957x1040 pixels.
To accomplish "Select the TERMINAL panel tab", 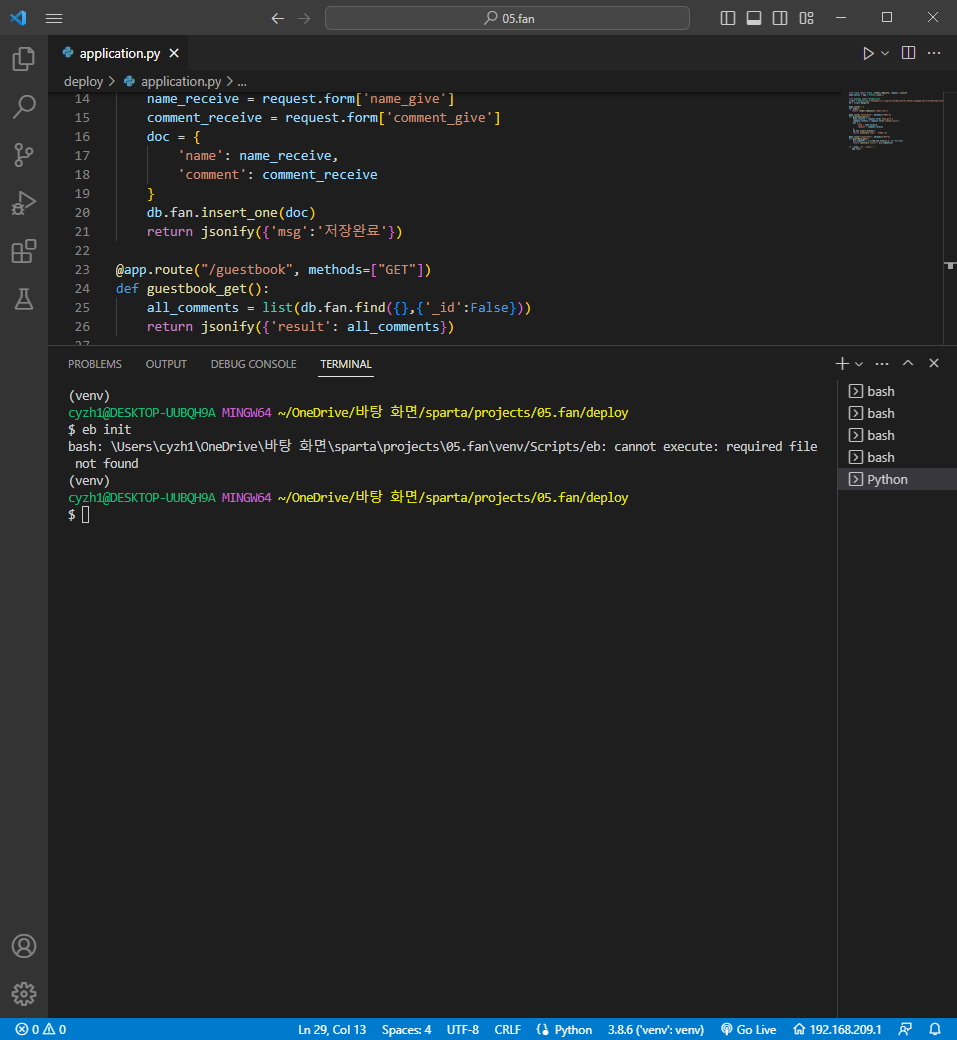I will point(346,364).
